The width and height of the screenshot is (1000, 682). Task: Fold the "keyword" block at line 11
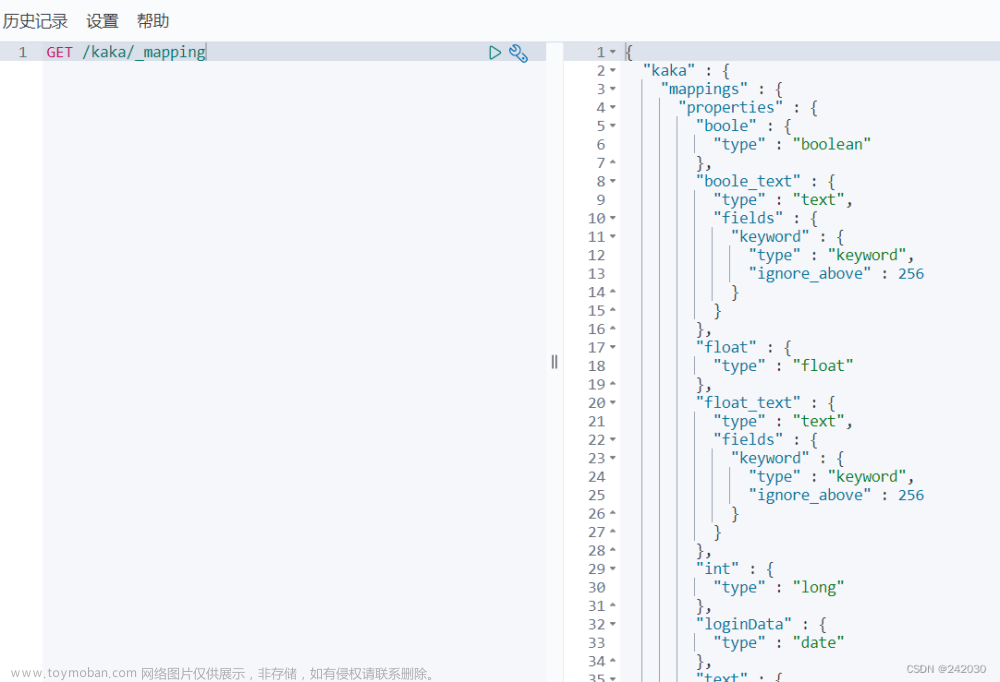[x=613, y=236]
